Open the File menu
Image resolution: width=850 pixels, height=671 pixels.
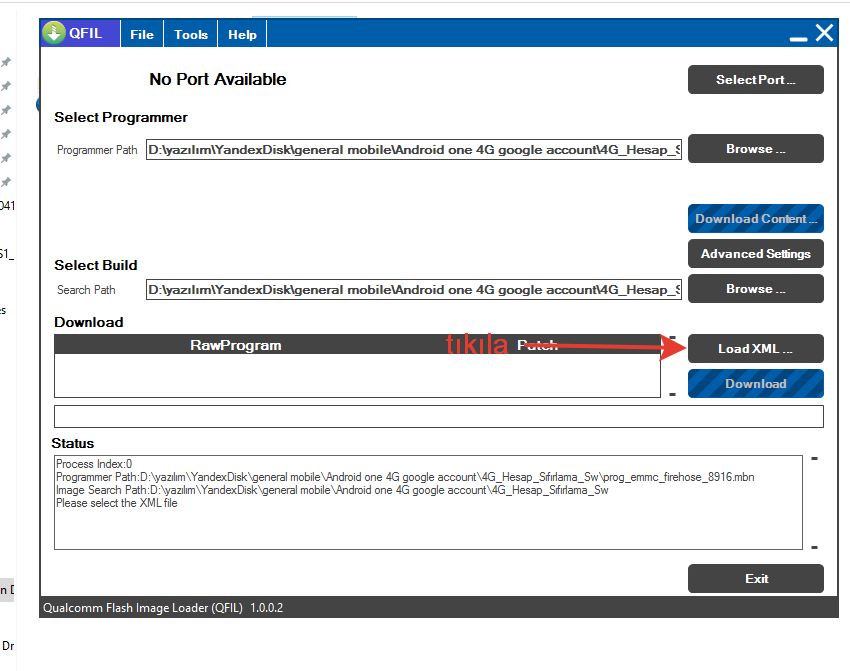142,34
